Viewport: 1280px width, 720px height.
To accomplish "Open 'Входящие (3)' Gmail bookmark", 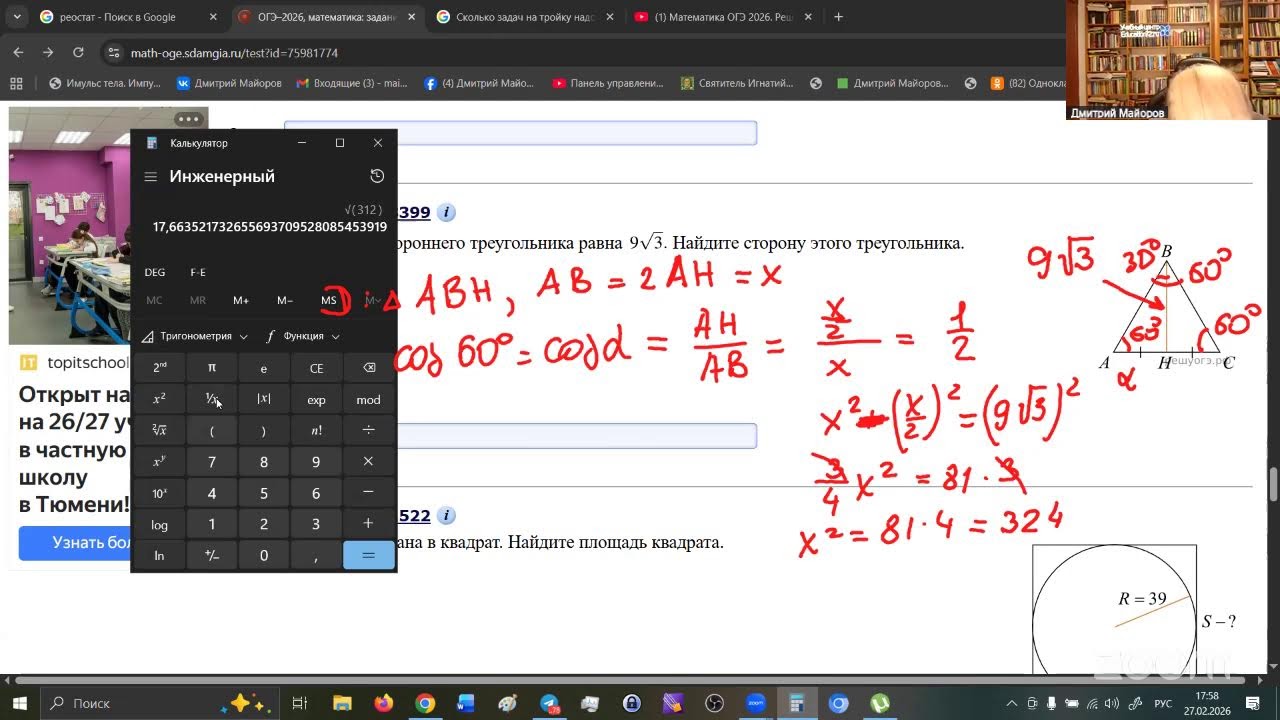I will point(352,83).
